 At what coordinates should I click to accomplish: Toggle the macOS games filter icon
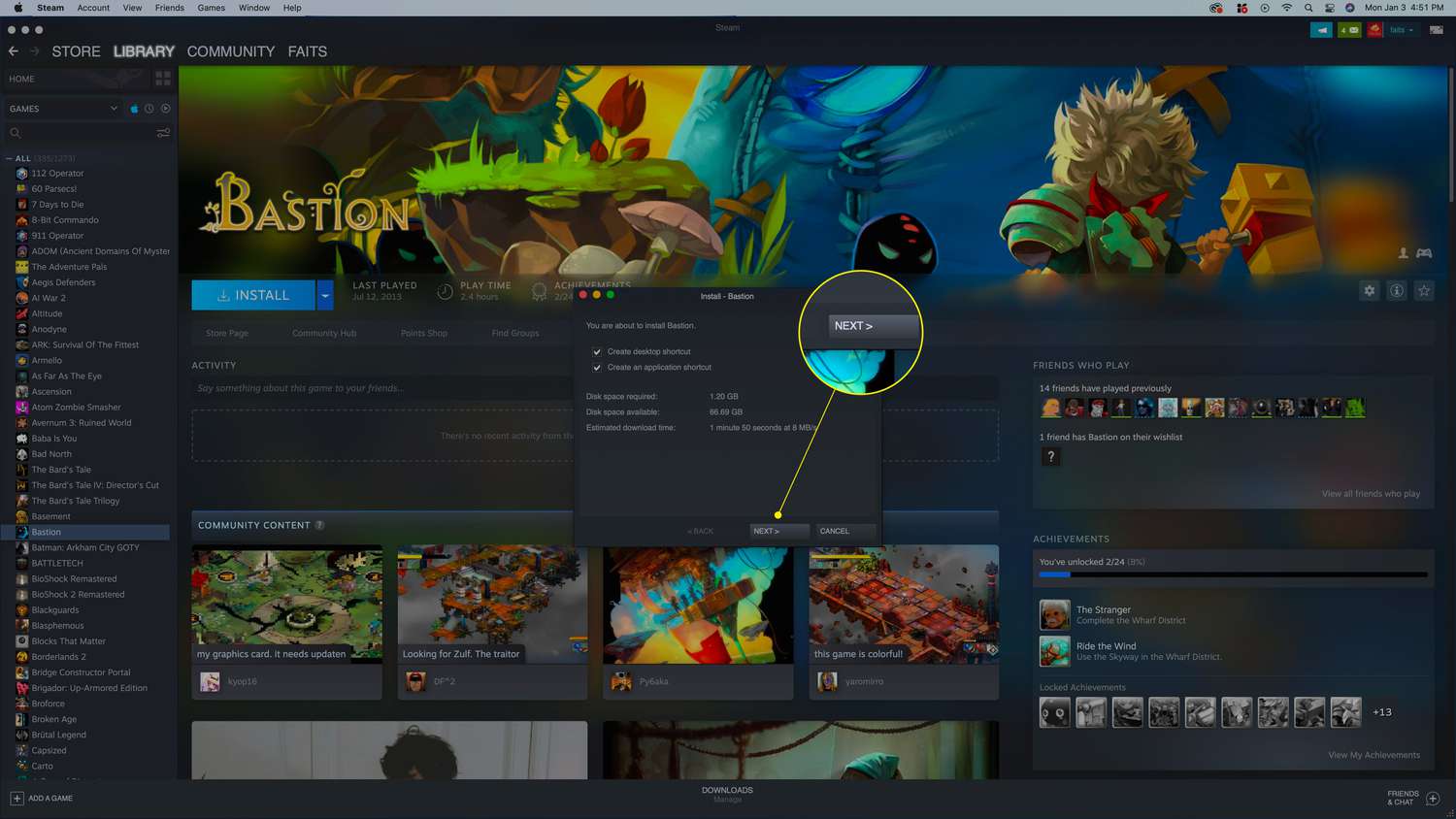[134, 109]
